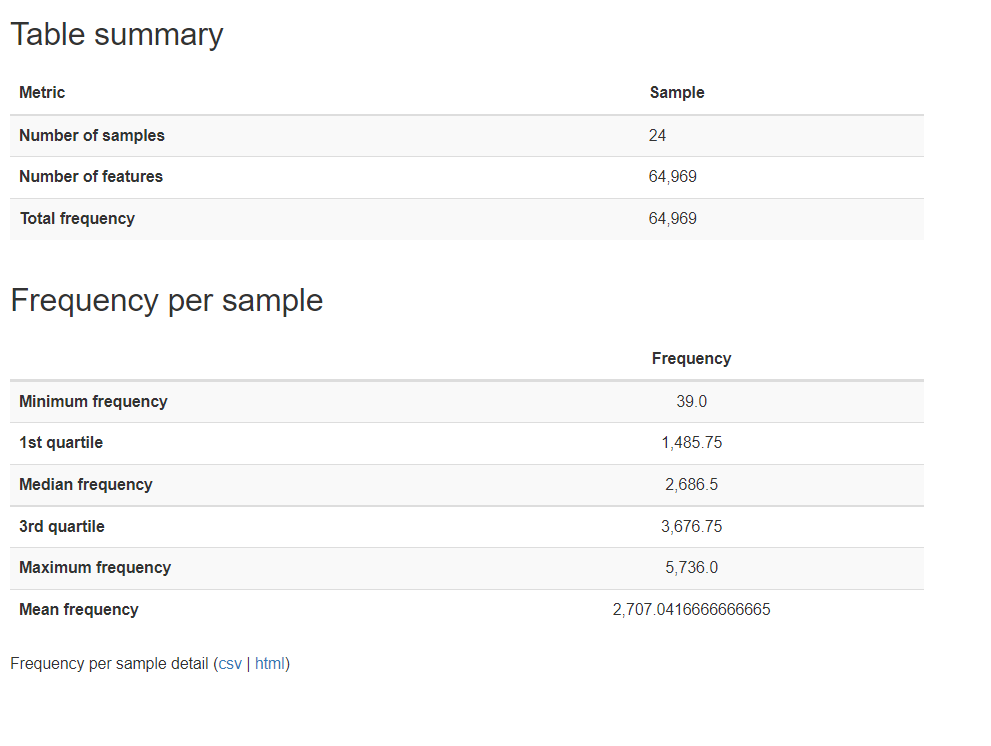The image size is (991, 746).
Task: Click the Number of features row label
Action: tap(91, 177)
